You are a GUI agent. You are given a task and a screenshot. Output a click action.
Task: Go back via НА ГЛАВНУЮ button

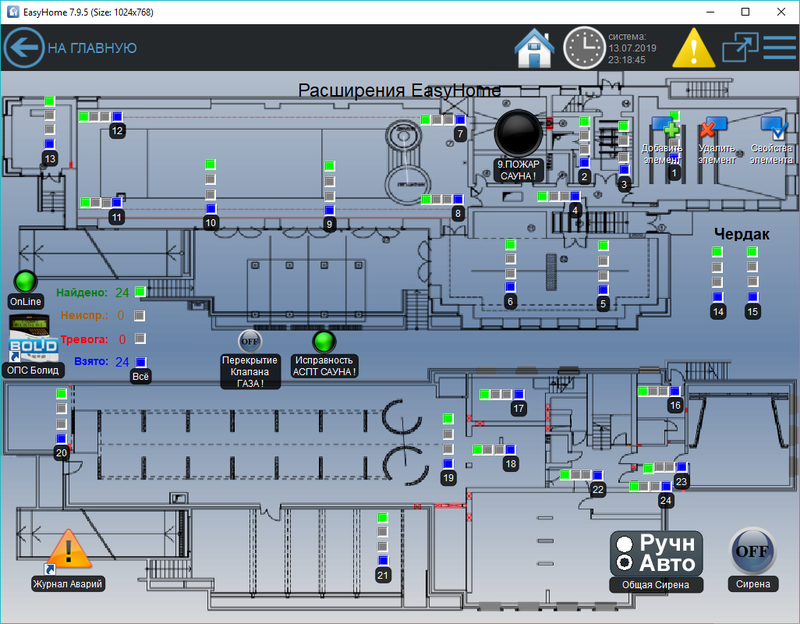point(70,47)
